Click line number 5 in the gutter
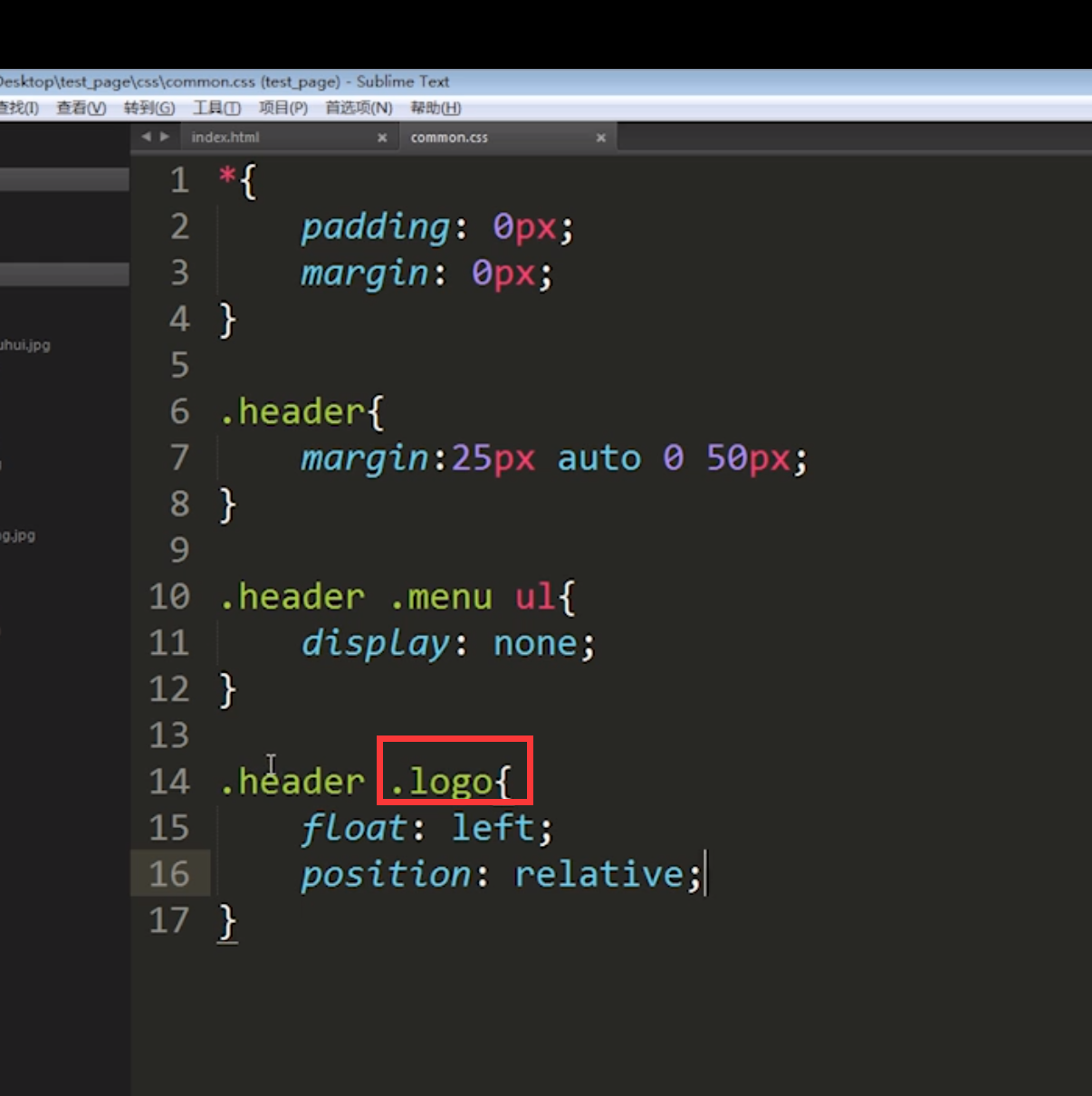Screen dimensions: 1092x1096 [180, 365]
